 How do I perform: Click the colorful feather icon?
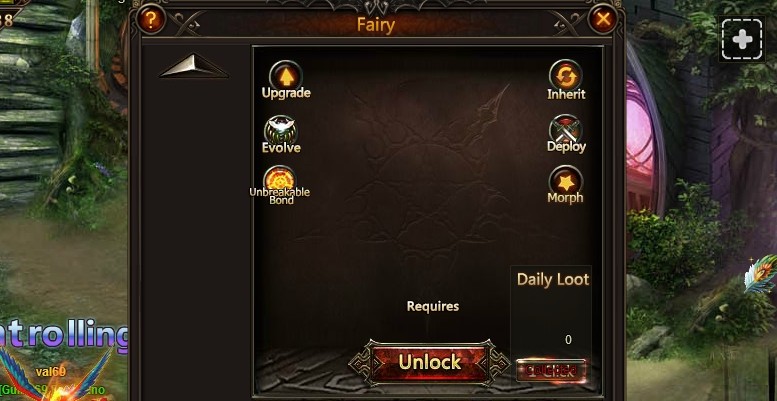tap(761, 273)
